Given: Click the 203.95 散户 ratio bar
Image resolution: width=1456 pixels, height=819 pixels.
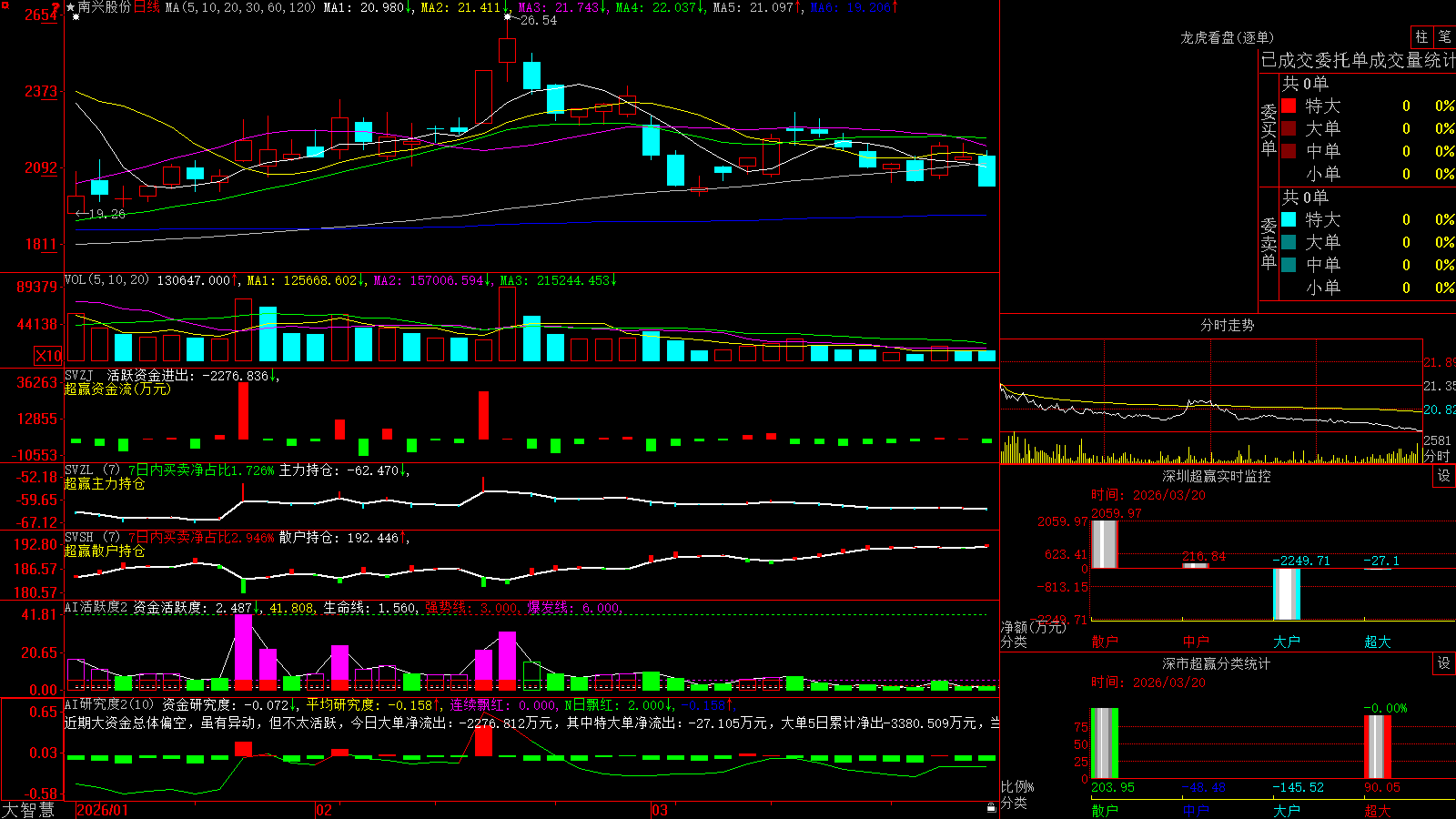Looking at the screenshot, I should [x=1105, y=743].
